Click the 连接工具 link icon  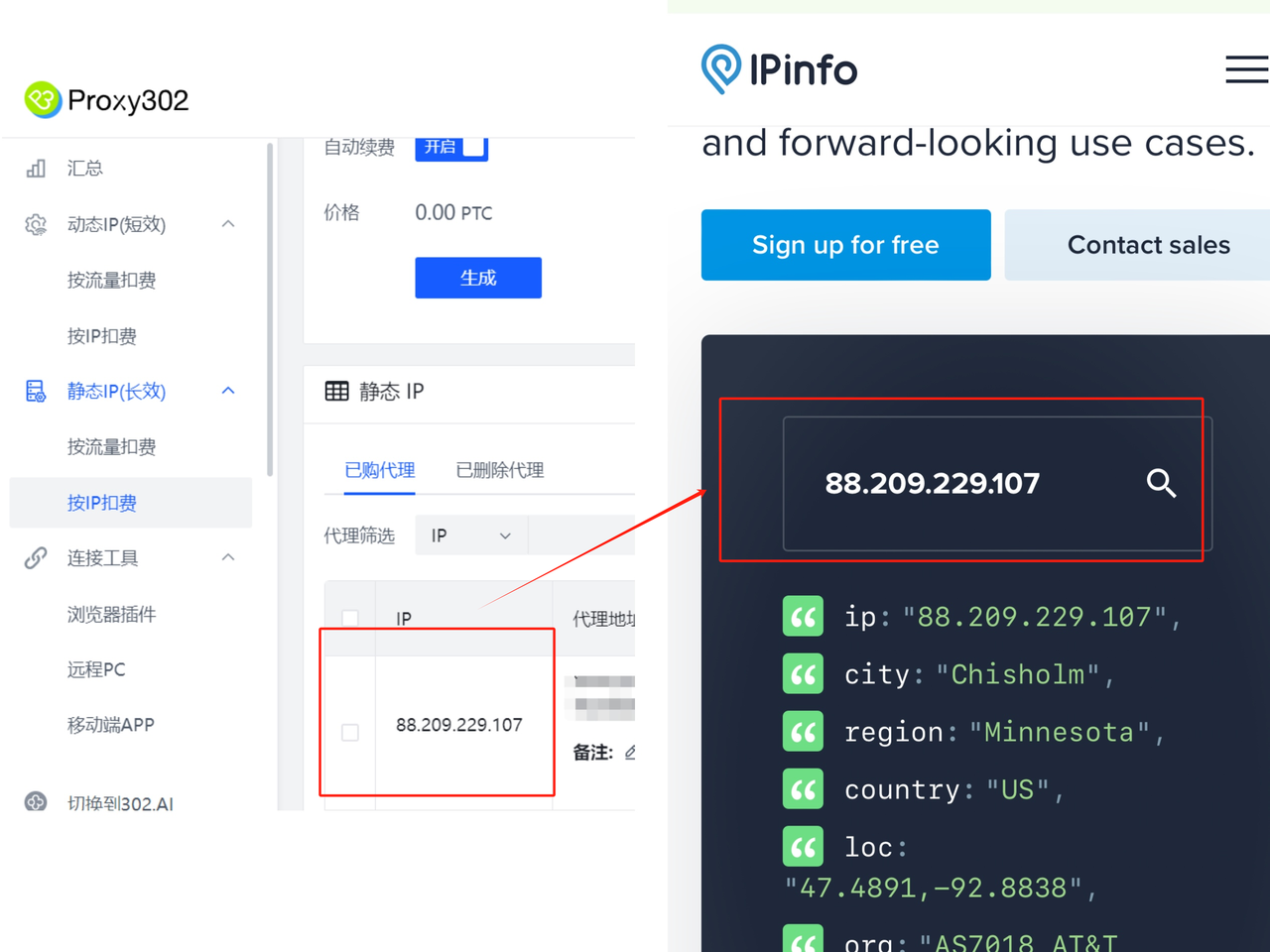pyautogui.click(x=36, y=557)
